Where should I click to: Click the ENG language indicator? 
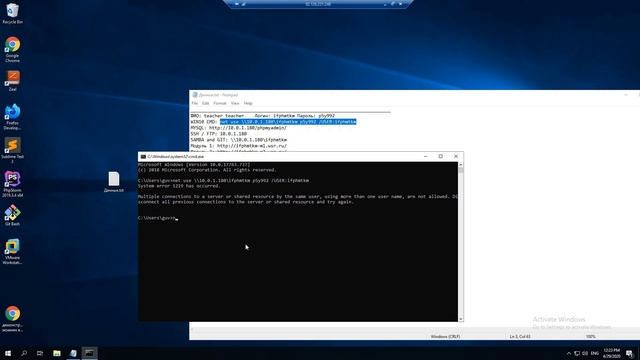click(595, 353)
